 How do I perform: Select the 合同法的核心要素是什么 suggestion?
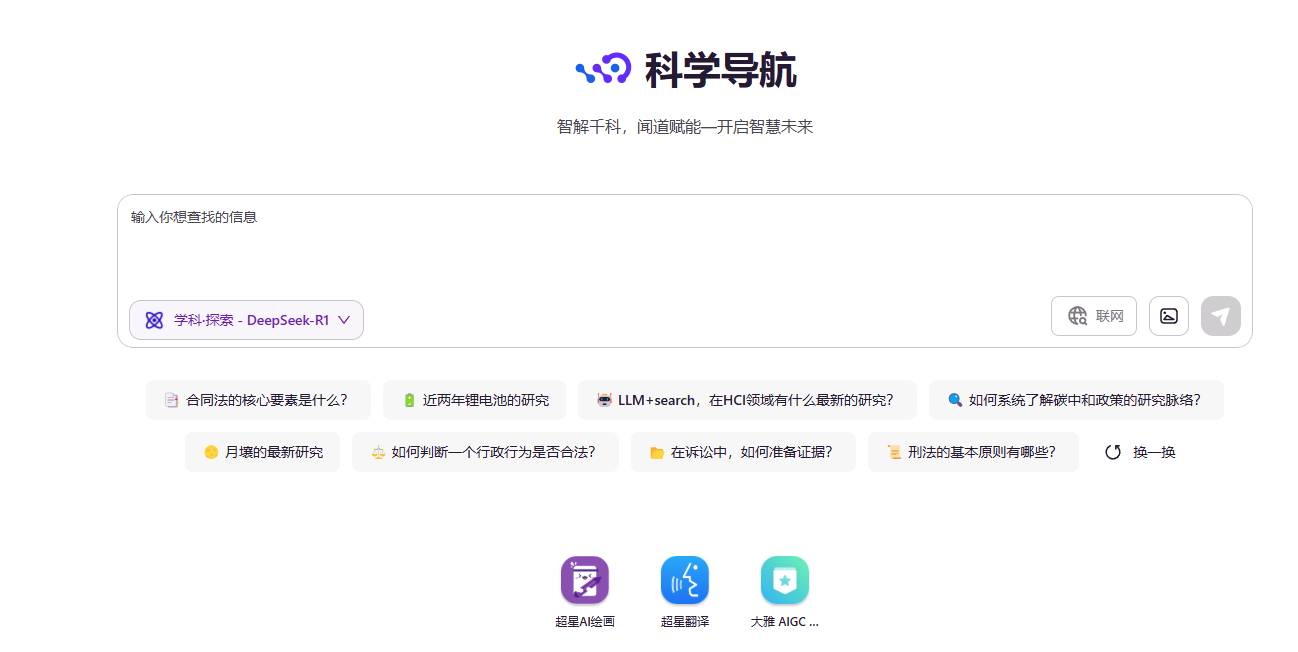pos(258,400)
